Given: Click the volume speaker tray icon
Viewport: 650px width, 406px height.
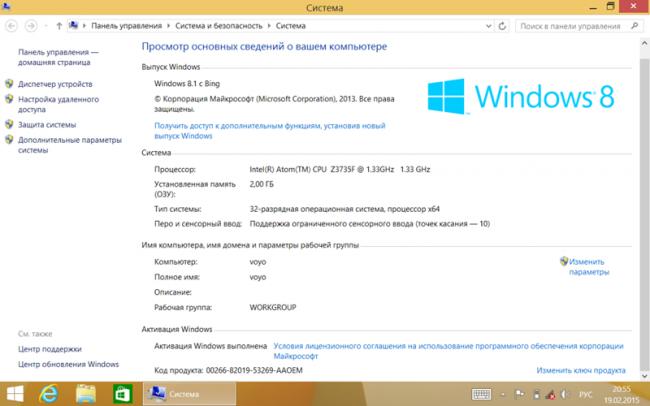Looking at the screenshot, I should coord(565,394).
